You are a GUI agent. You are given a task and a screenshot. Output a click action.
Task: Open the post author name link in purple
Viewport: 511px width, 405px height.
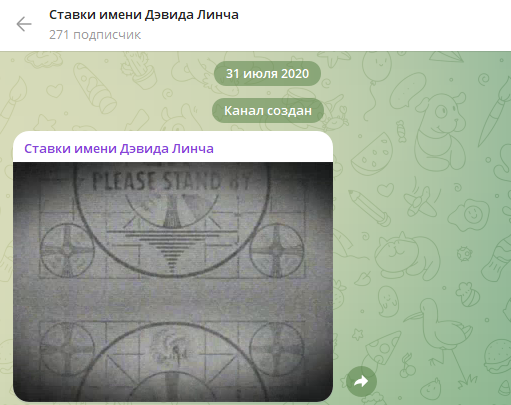[119, 149]
